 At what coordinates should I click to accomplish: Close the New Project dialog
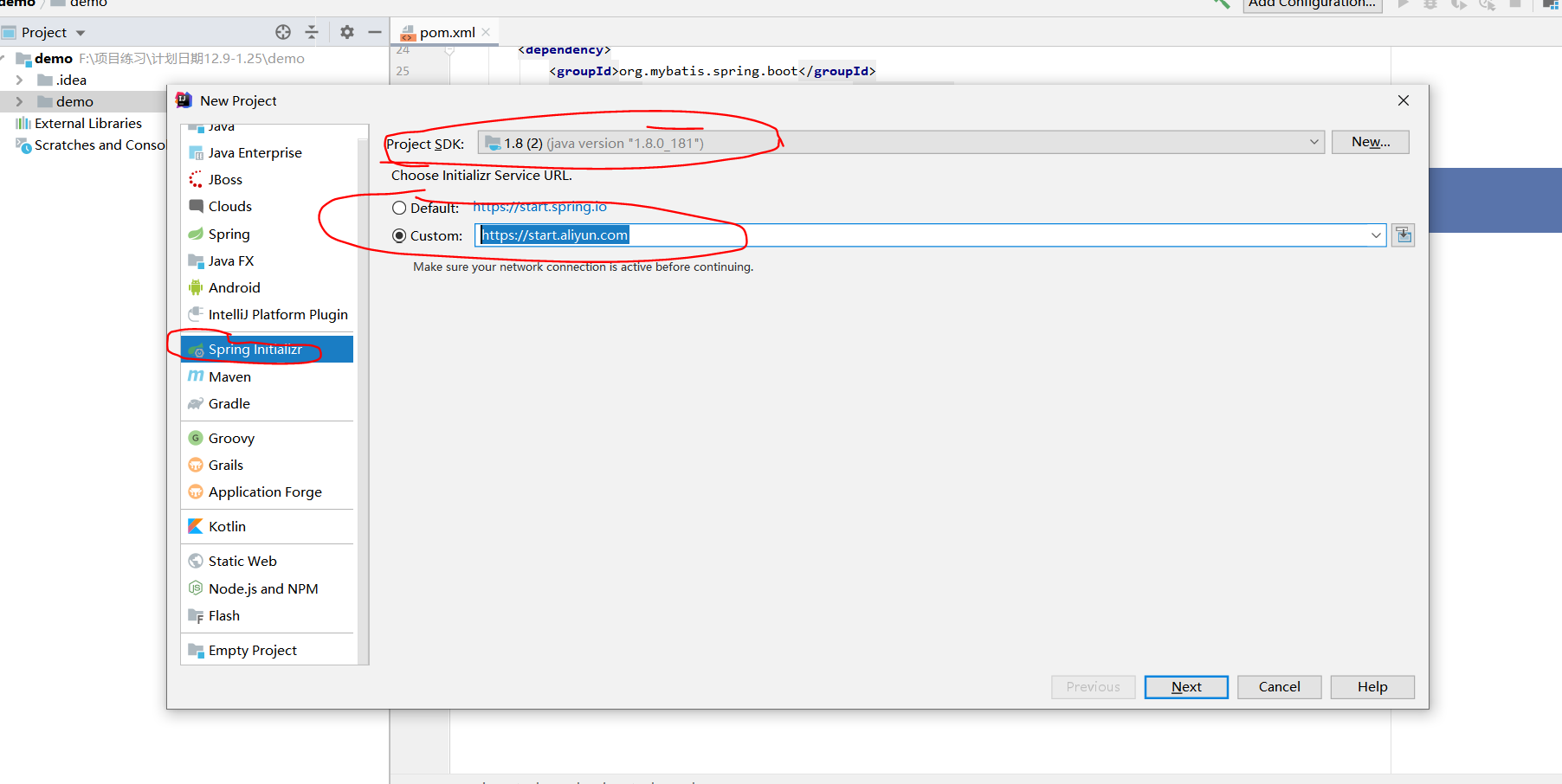click(x=1404, y=100)
